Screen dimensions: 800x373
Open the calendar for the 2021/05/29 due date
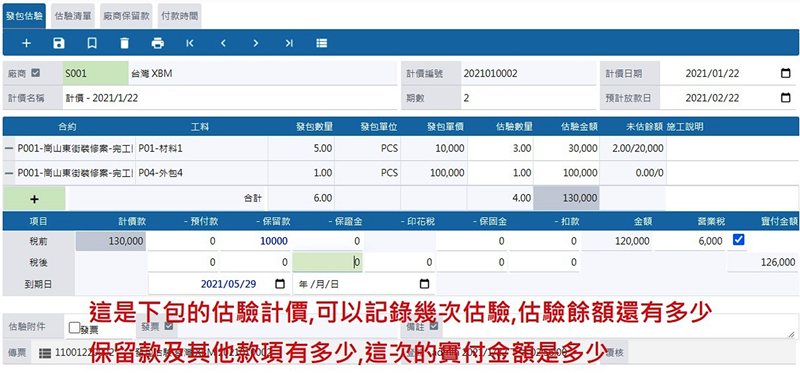[280, 284]
